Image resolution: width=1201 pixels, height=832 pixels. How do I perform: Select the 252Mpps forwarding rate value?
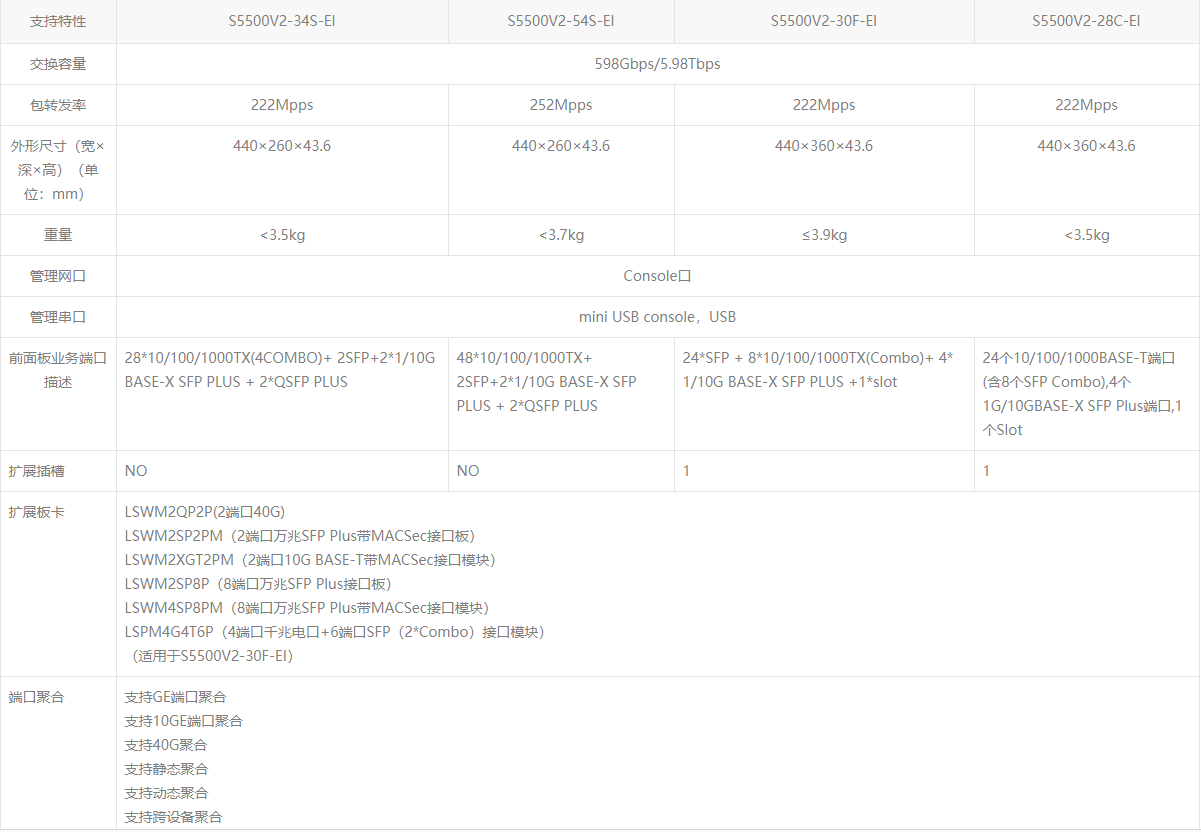click(561, 105)
